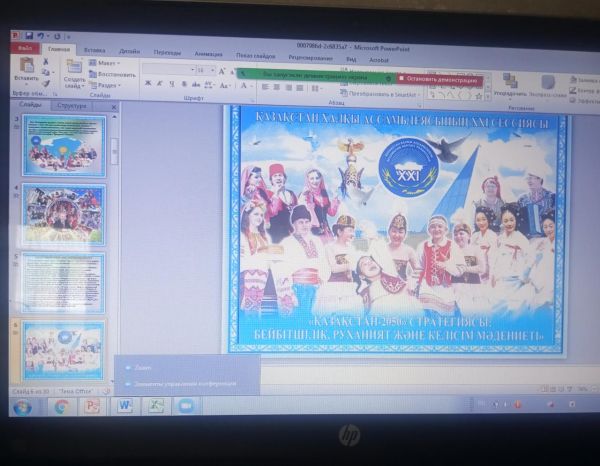Expand the Layout (Макет) dropdown
This screenshot has width=600, height=466.
pyautogui.click(x=106, y=63)
